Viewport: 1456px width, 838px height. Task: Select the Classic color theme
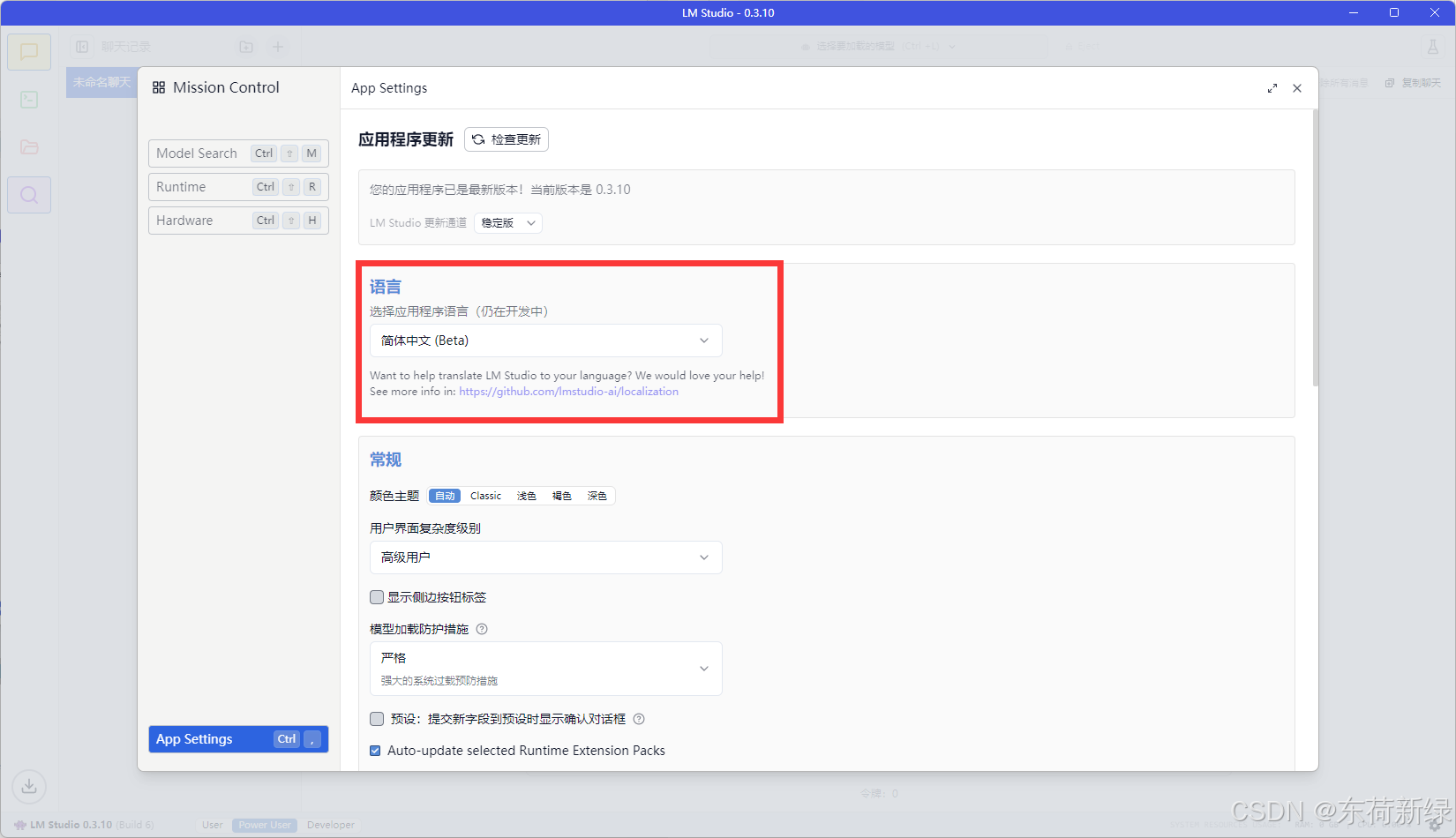pyautogui.click(x=485, y=496)
